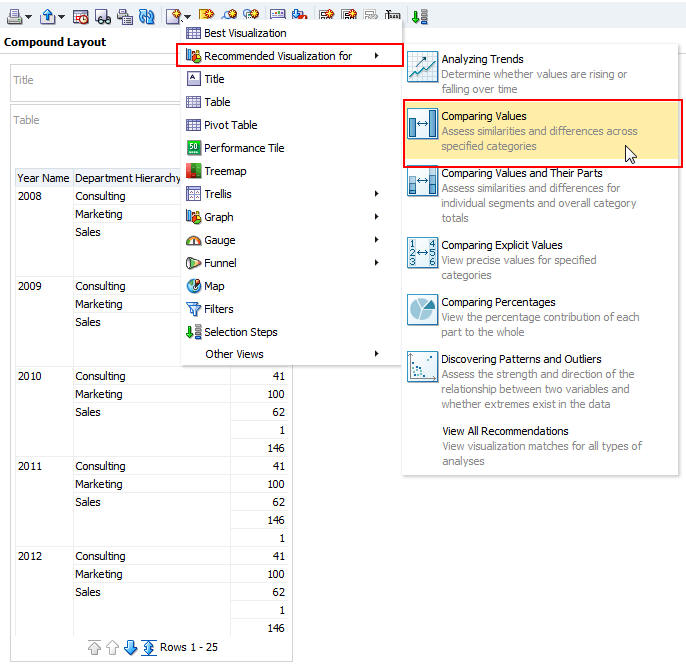This screenshot has height=664, width=686.
Task: Select Comparing Percentages option
Action: pyautogui.click(x=541, y=317)
